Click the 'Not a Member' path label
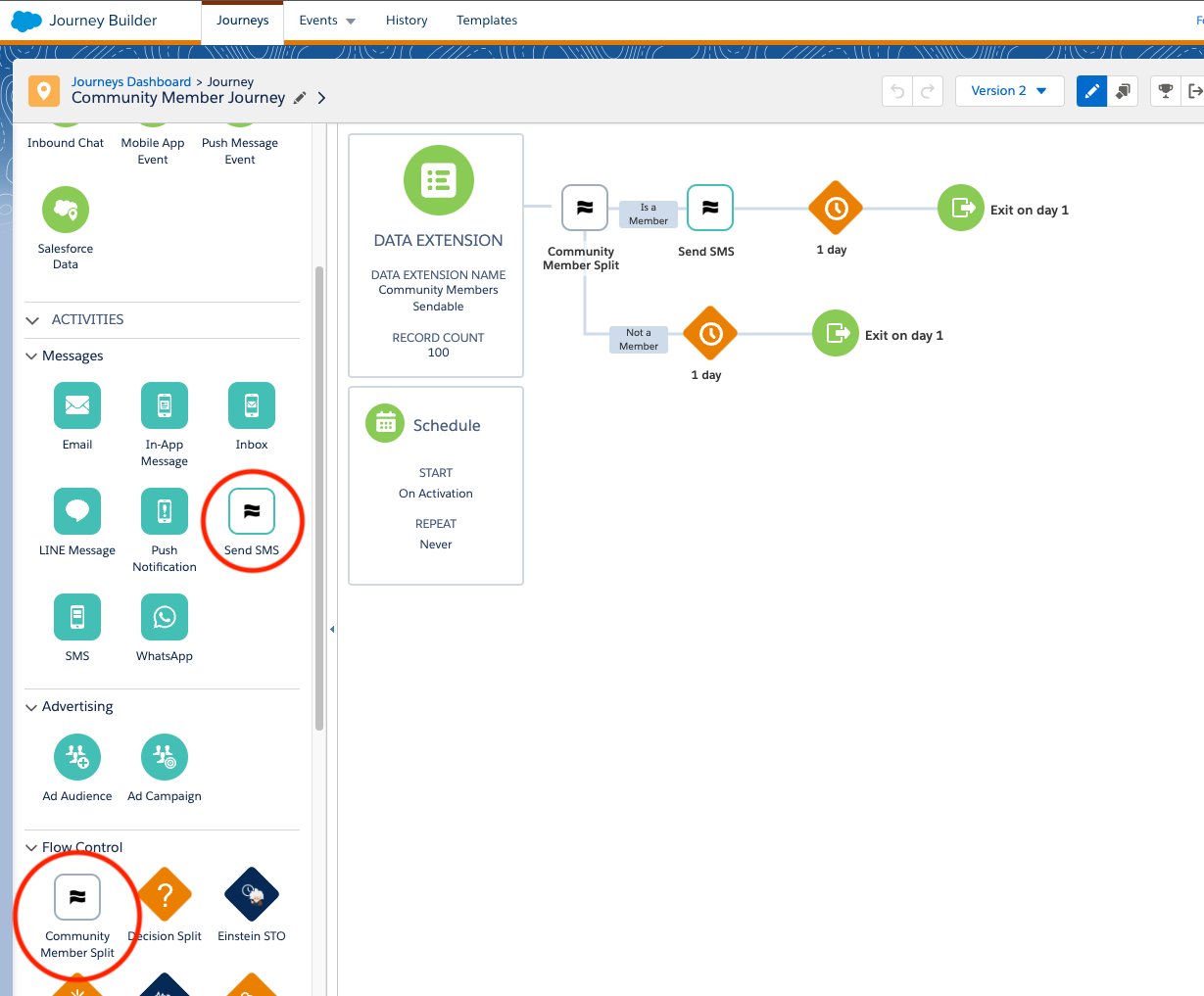 (639, 340)
